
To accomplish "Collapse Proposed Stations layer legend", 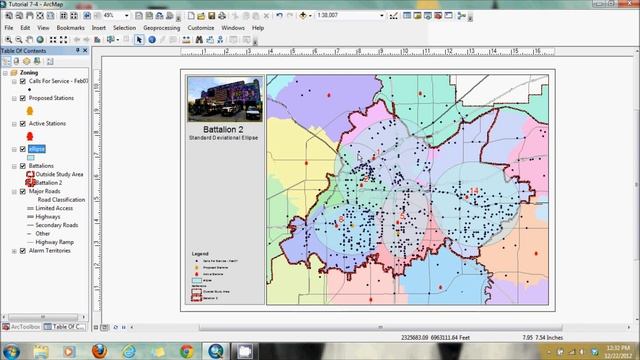I will [x=14, y=98].
